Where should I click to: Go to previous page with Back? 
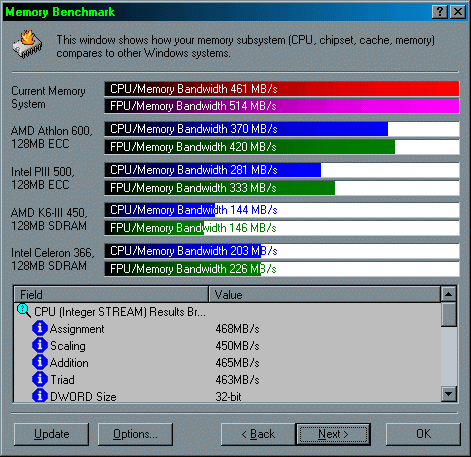tap(258, 434)
